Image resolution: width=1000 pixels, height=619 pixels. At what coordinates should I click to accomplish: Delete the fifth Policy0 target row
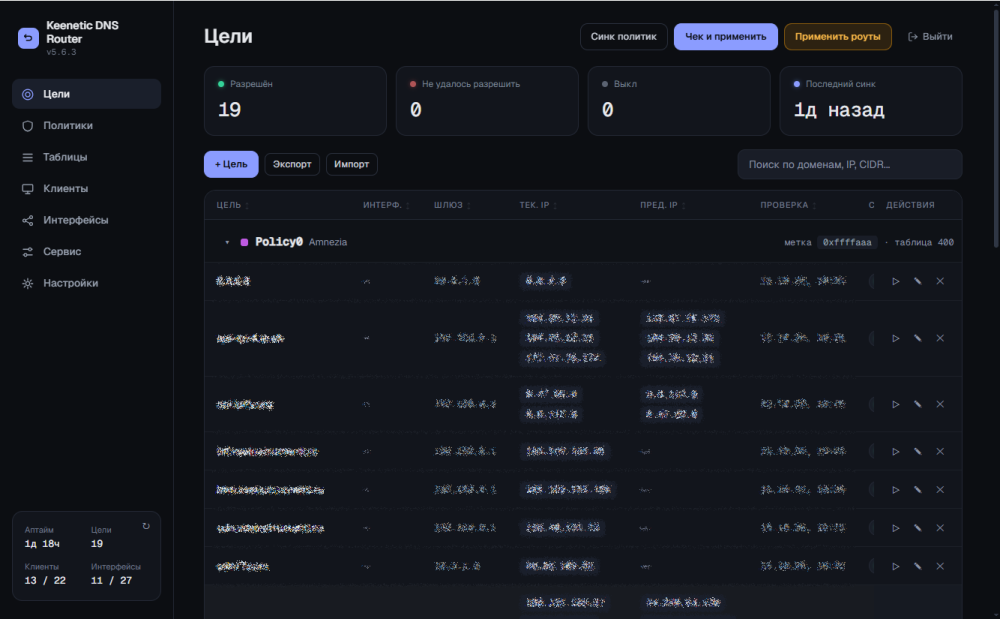pos(940,490)
